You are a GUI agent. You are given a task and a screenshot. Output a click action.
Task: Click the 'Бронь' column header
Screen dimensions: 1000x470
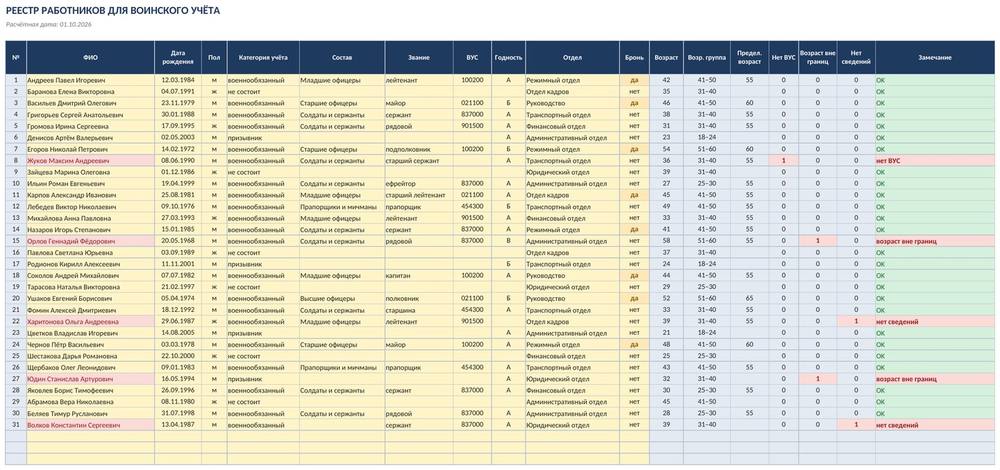634,57
